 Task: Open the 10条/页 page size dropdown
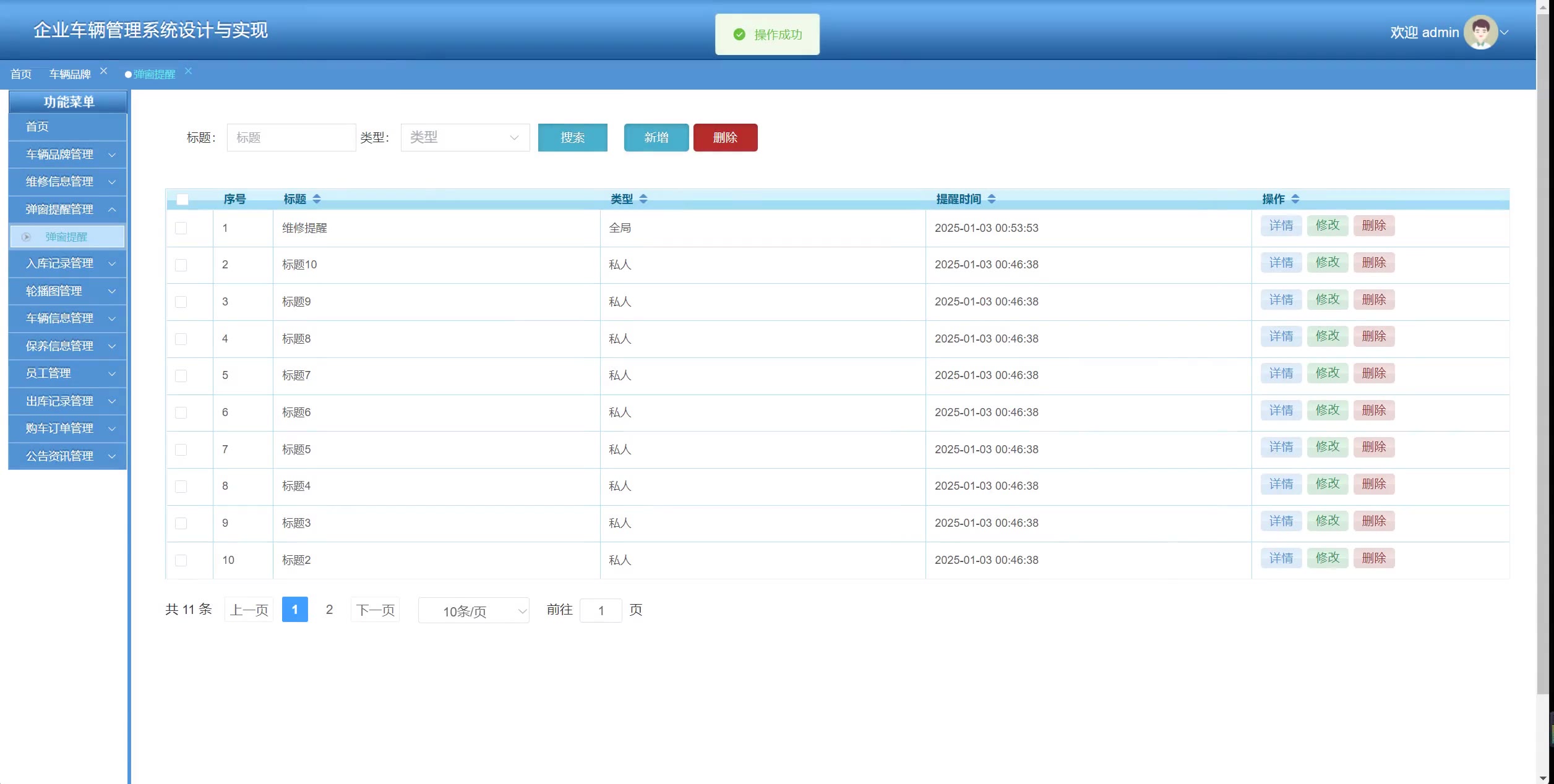point(473,611)
